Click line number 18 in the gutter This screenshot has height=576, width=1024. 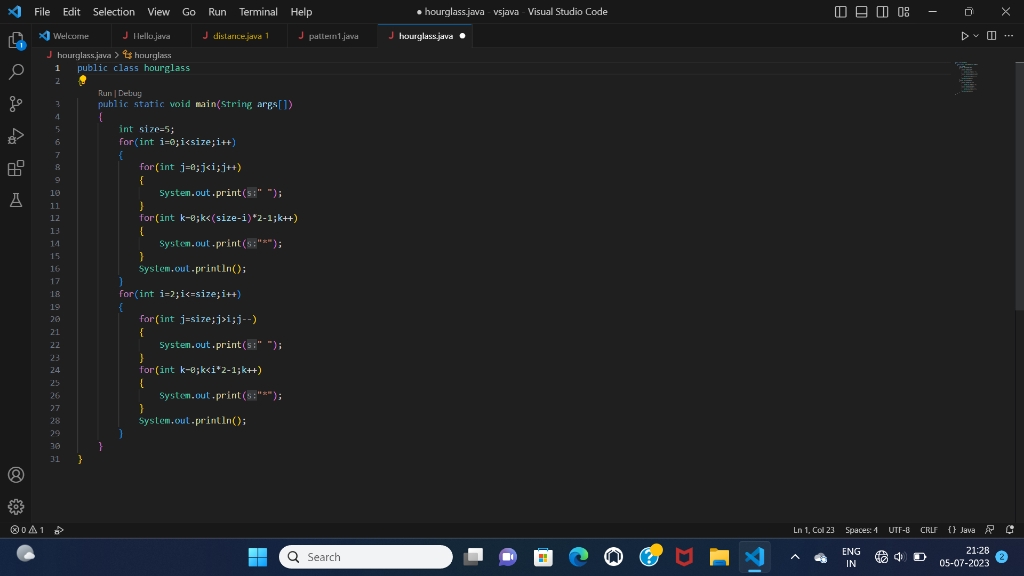click(55, 294)
